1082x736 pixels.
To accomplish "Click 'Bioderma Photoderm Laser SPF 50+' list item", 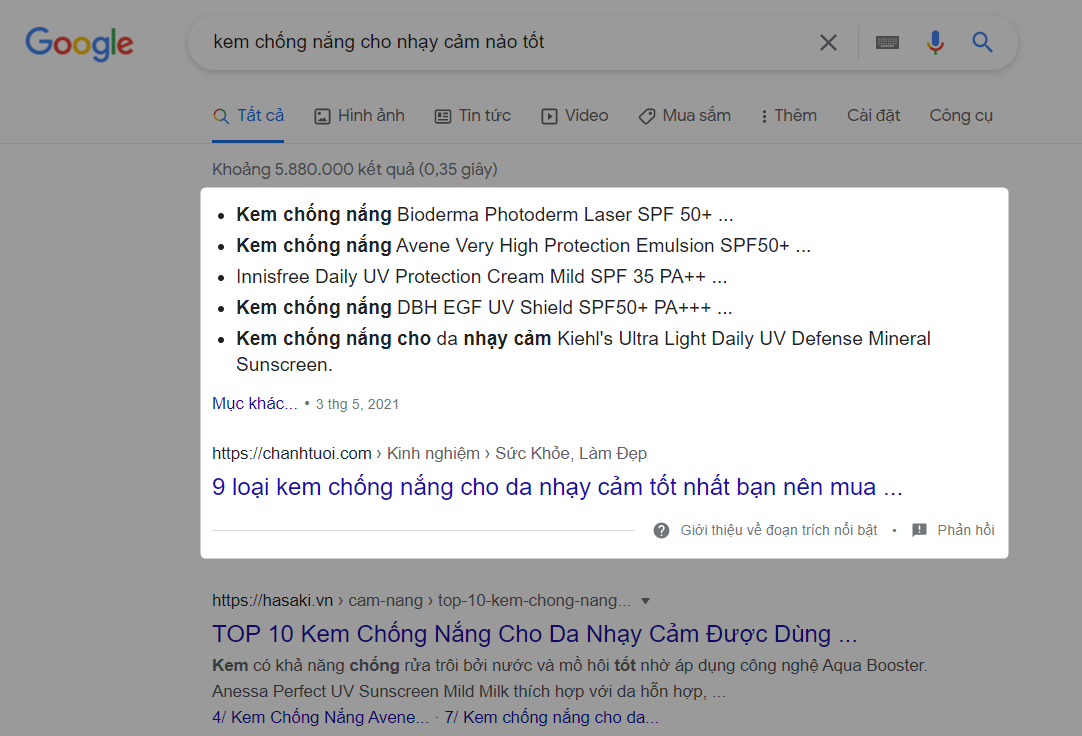I will click(484, 215).
